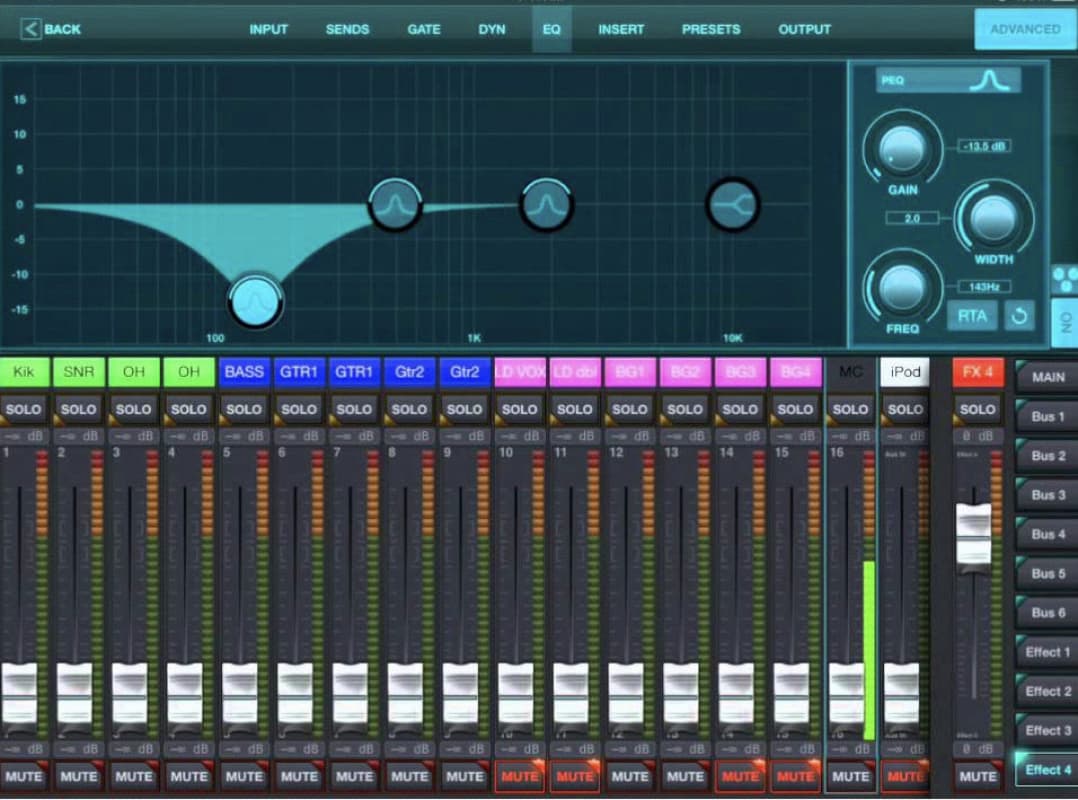1078x800 pixels.
Task: Click the GAIN knob
Action: [902, 148]
